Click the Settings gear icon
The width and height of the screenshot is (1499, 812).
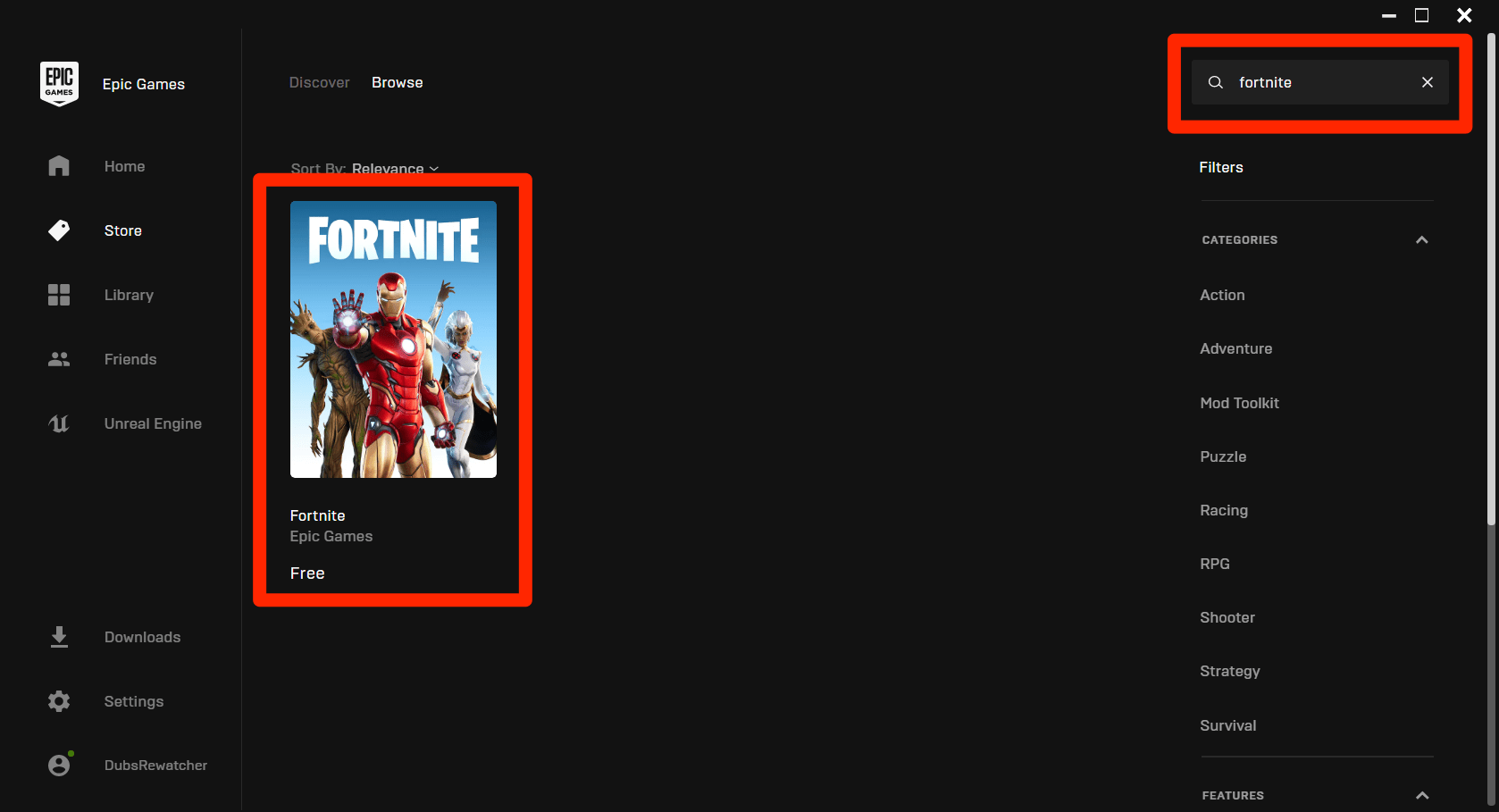click(59, 701)
